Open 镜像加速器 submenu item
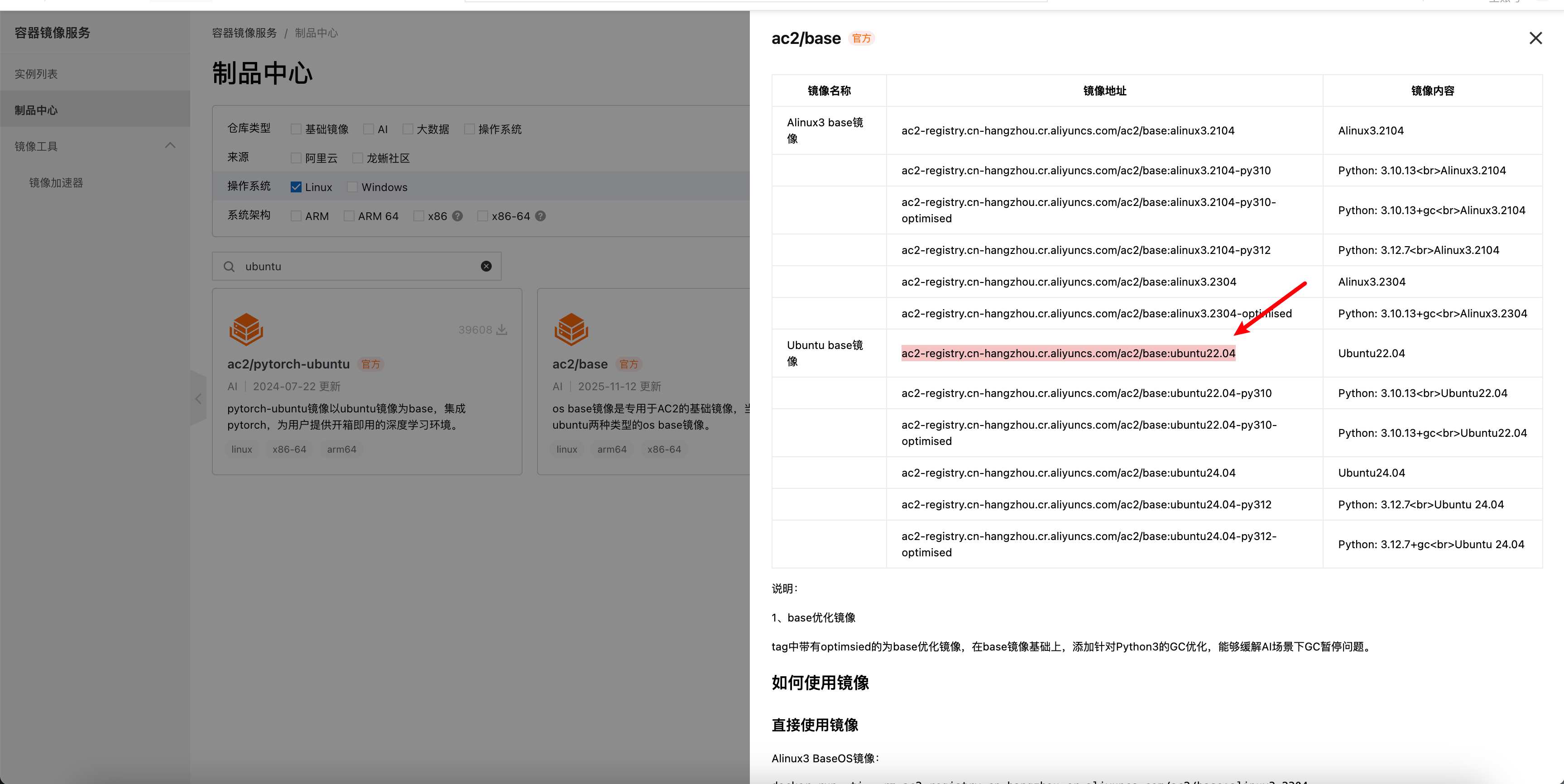1564x784 pixels. coord(56,183)
